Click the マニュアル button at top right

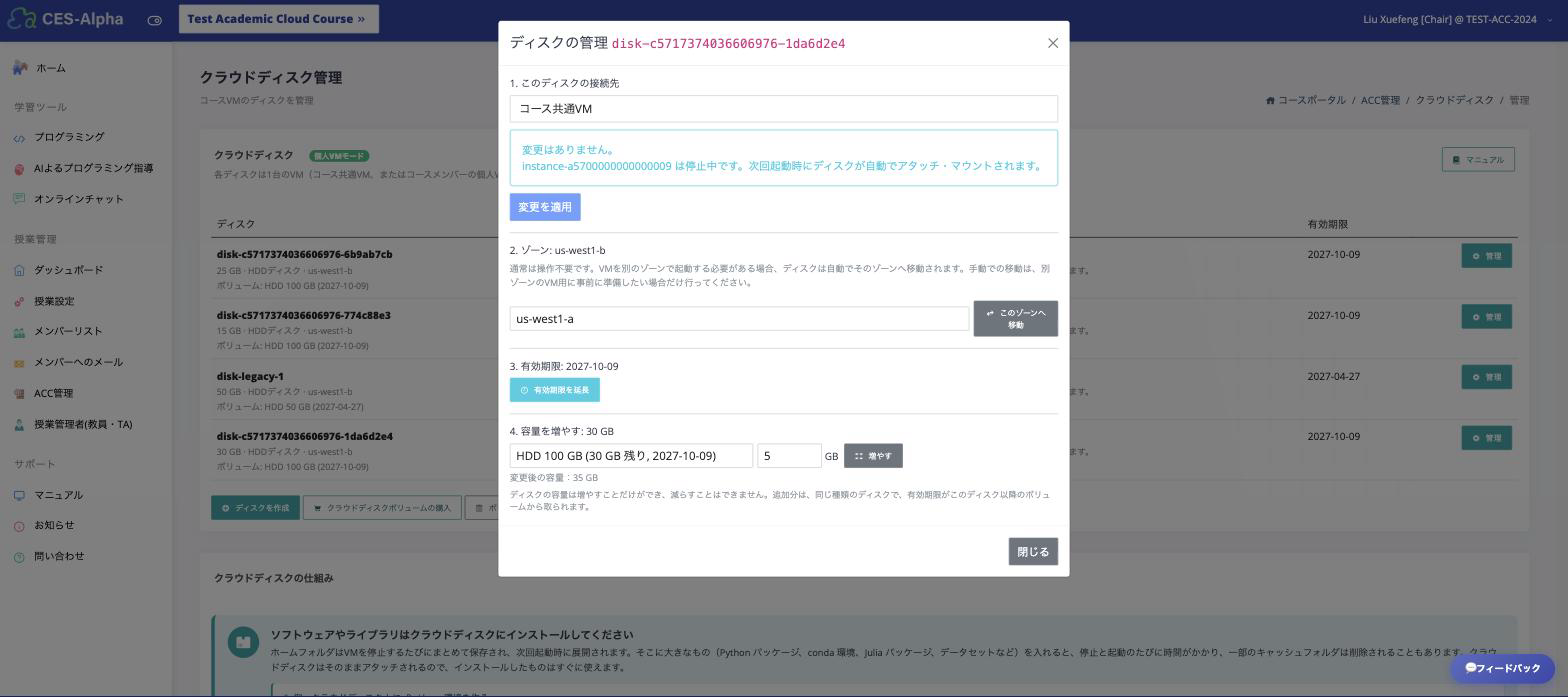click(x=1478, y=159)
